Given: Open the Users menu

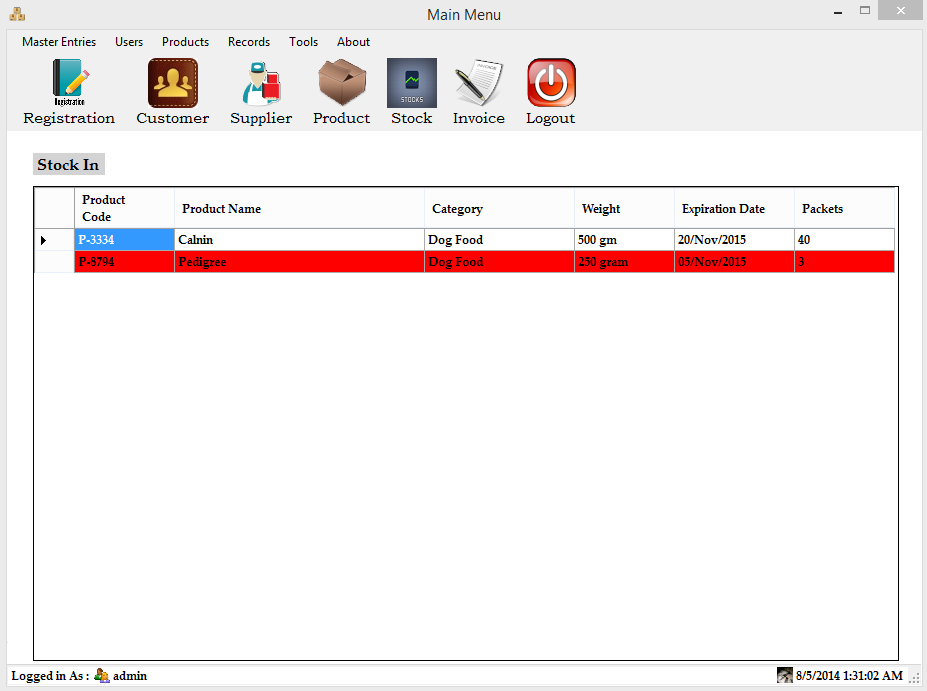Looking at the screenshot, I should tap(129, 42).
